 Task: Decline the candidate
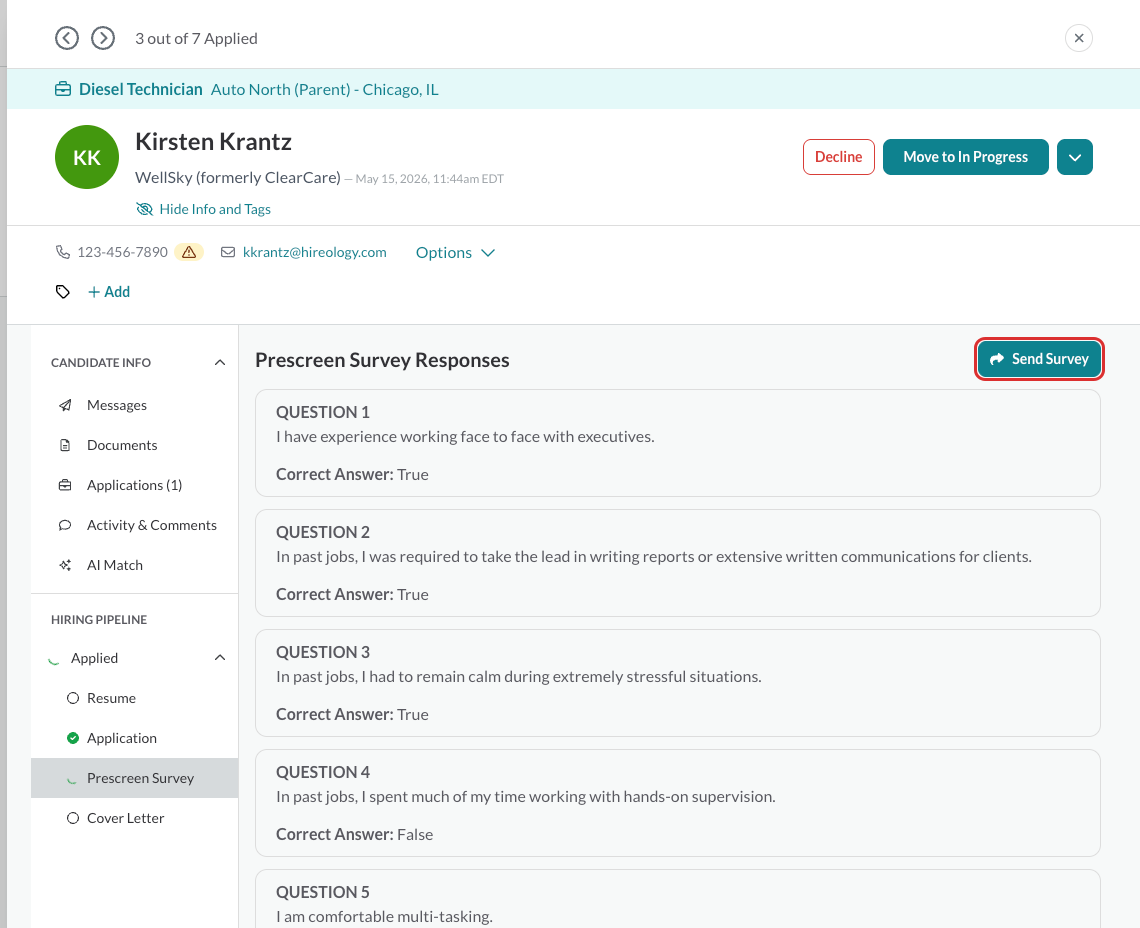click(x=838, y=157)
